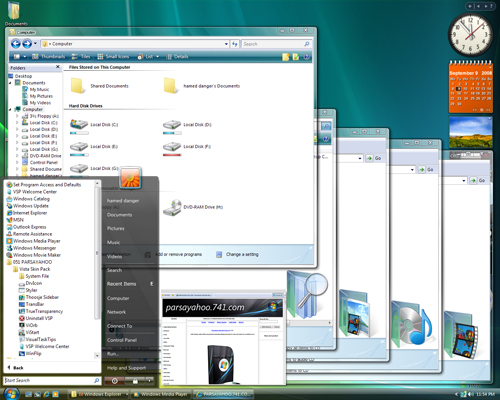Expand DVD-RAM Drive tree node
The height and width of the screenshot is (400, 500).
tap(17, 156)
